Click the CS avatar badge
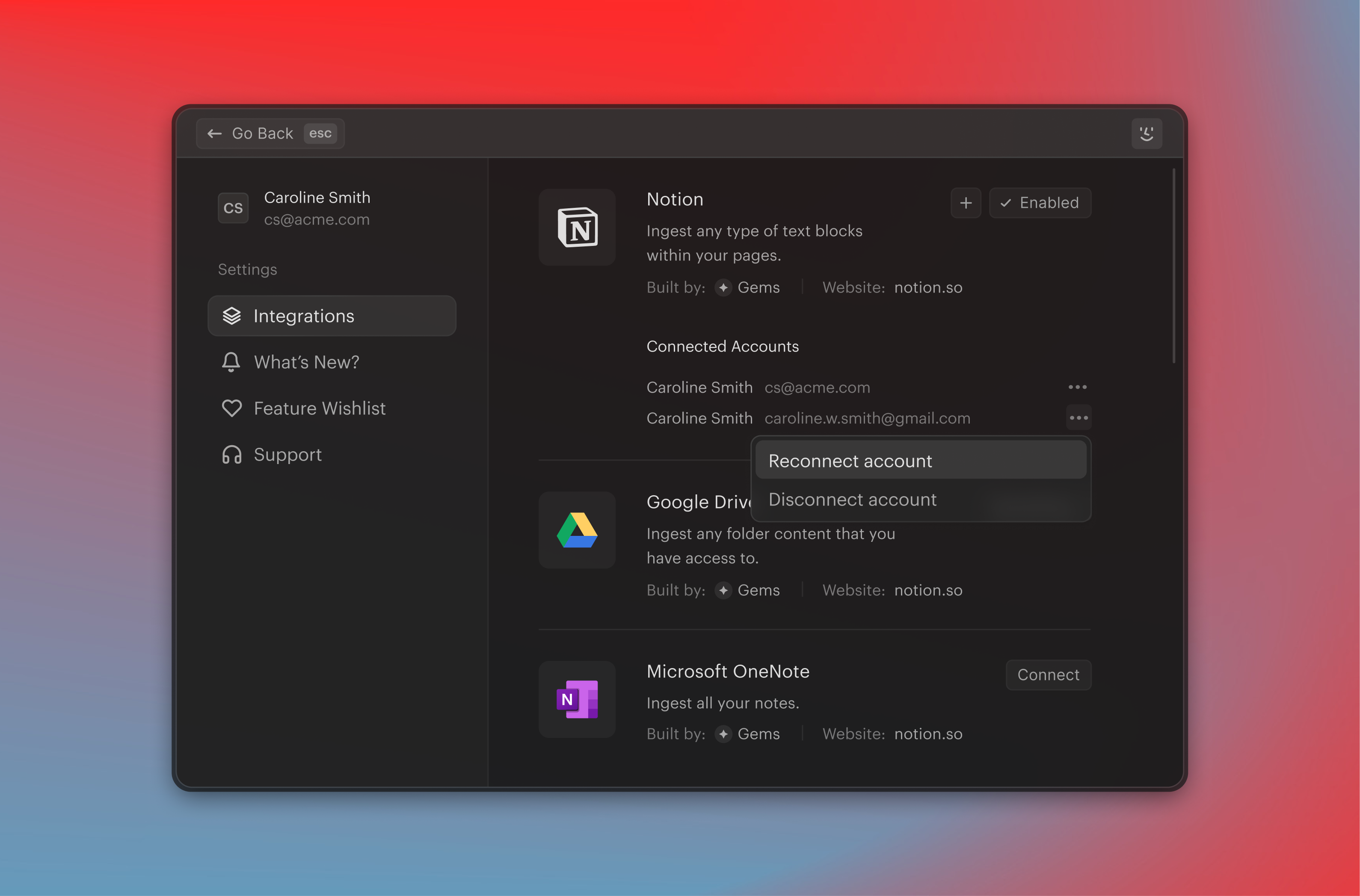This screenshot has height=896, width=1360. (x=233, y=208)
